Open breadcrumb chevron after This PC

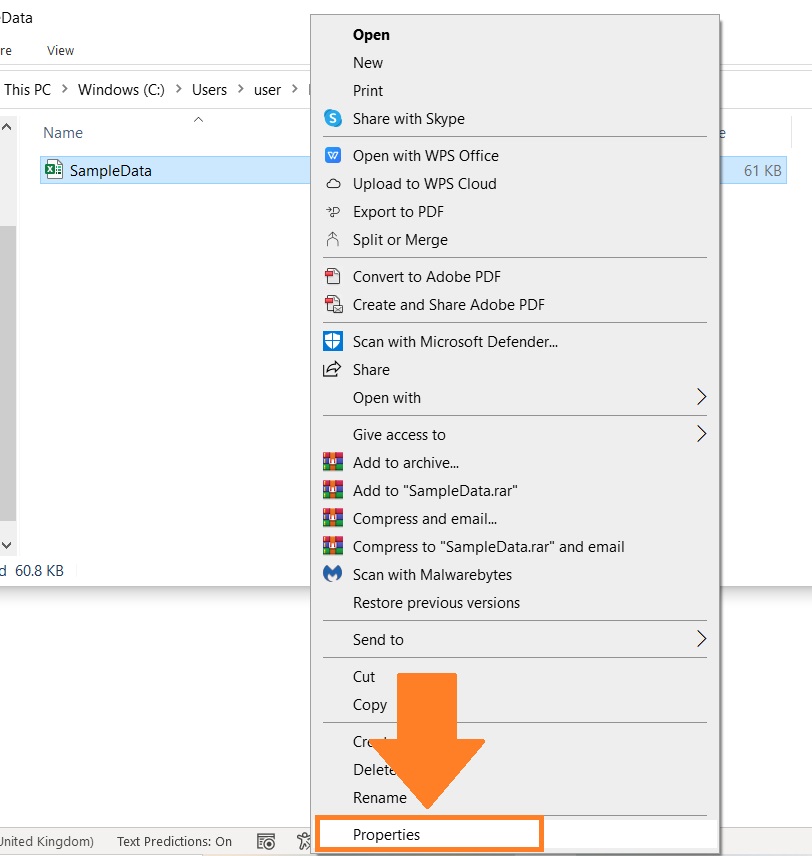tap(64, 88)
